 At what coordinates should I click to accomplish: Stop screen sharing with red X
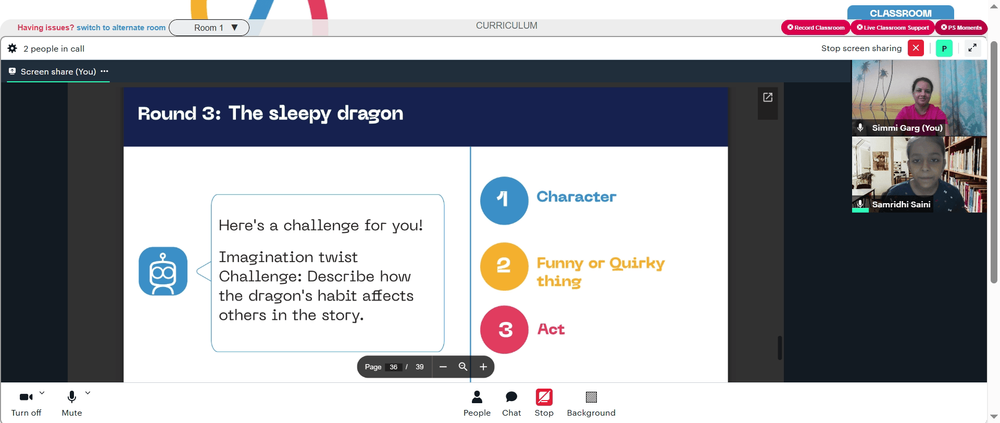coord(916,48)
